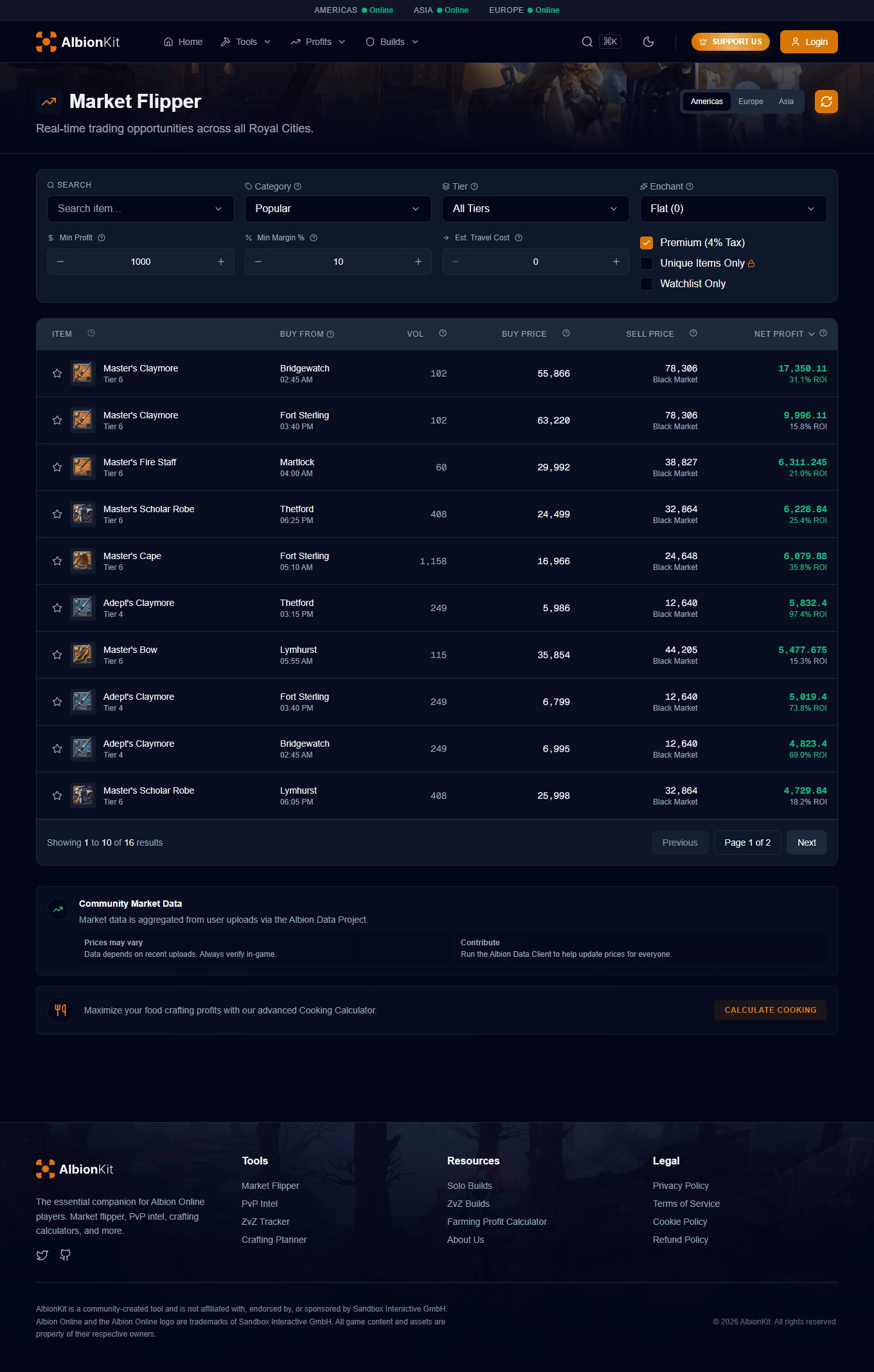Screen dimensions: 874x1372
Task: Star the Master's Fire Staff row
Action: (x=57, y=467)
